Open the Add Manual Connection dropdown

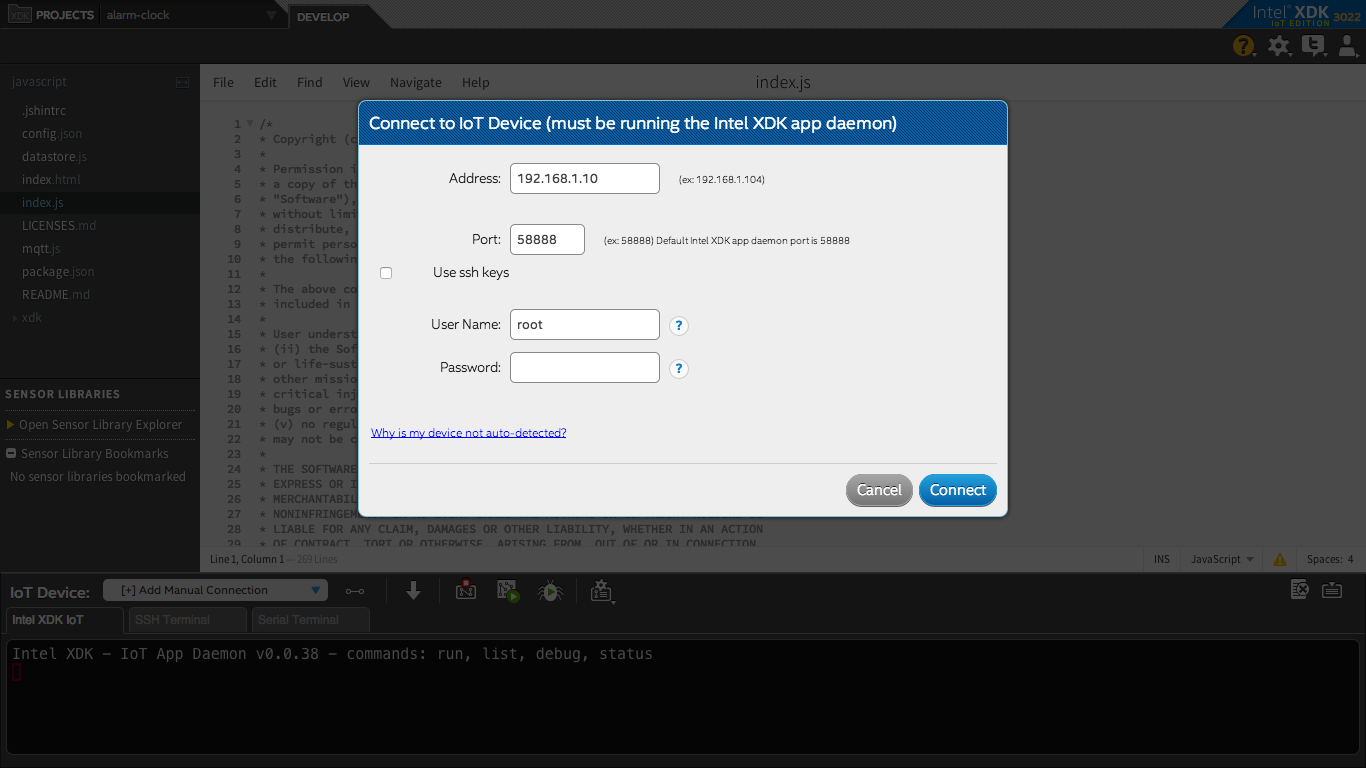(216, 590)
